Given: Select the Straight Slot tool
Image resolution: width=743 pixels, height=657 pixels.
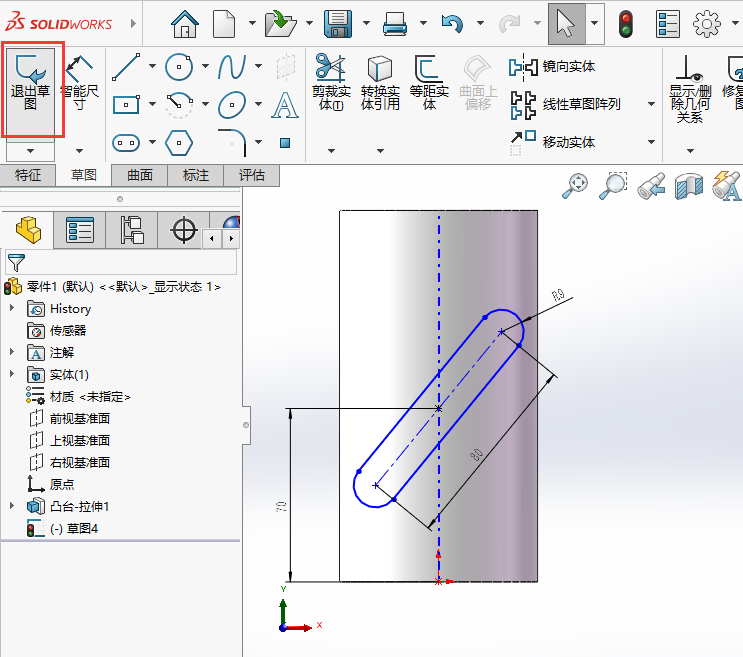Looking at the screenshot, I should tap(126, 143).
